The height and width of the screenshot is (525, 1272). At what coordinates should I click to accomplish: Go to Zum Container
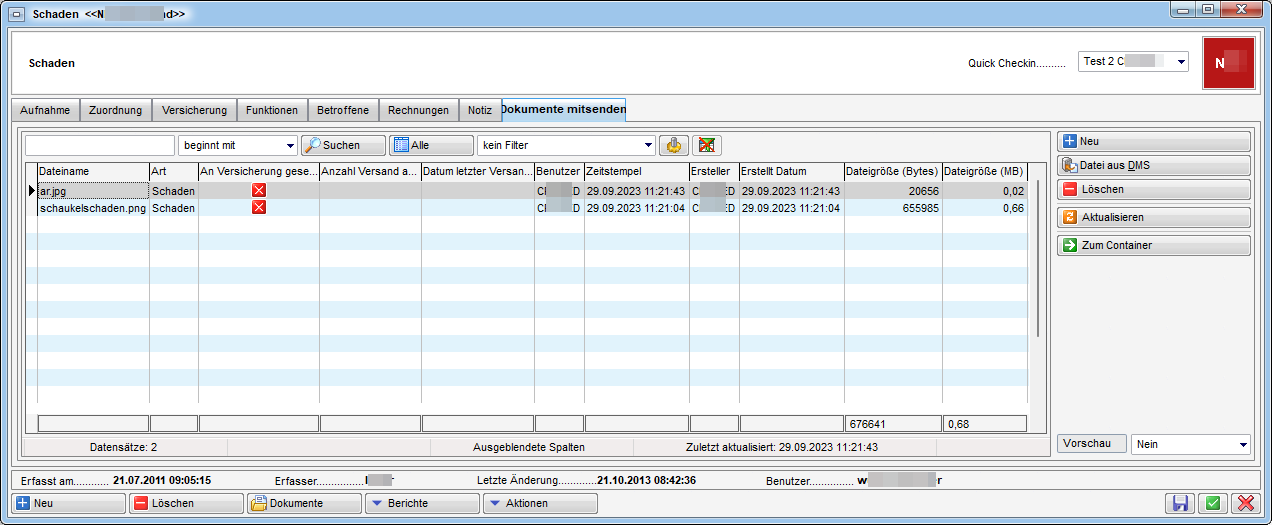[x=1153, y=245]
